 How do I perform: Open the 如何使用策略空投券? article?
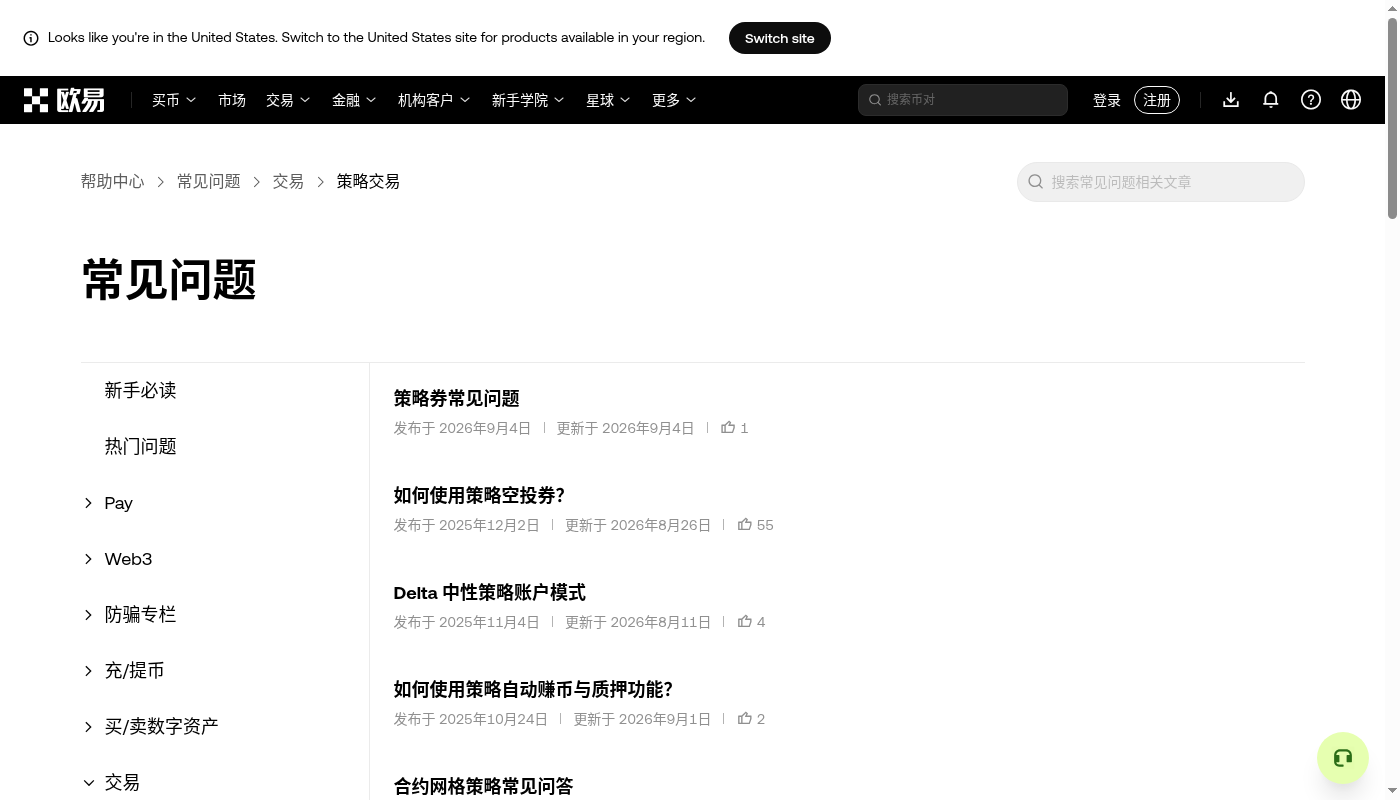479,496
